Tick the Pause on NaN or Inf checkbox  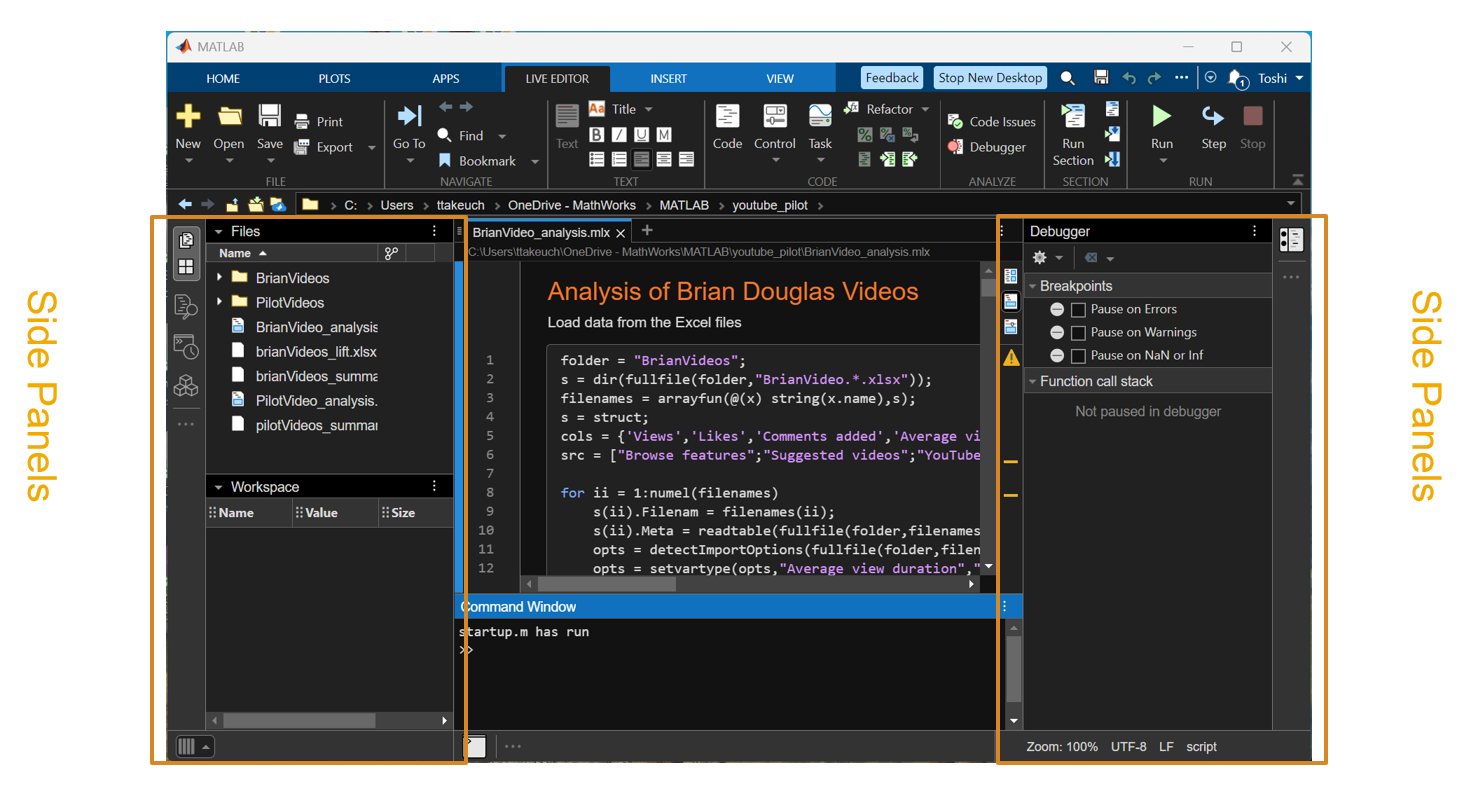point(1078,356)
